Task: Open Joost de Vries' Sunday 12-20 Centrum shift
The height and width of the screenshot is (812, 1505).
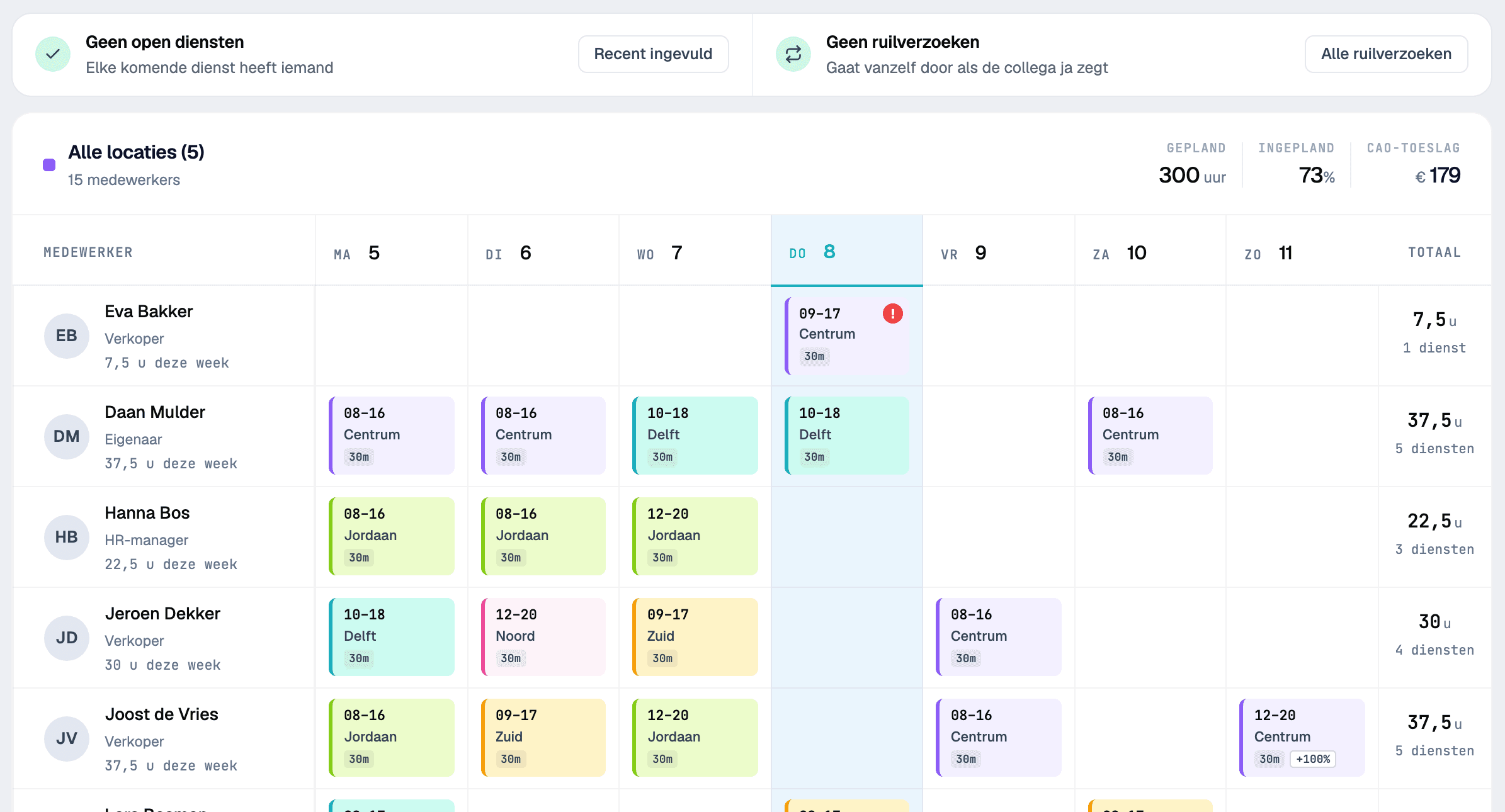Action: point(1302,738)
